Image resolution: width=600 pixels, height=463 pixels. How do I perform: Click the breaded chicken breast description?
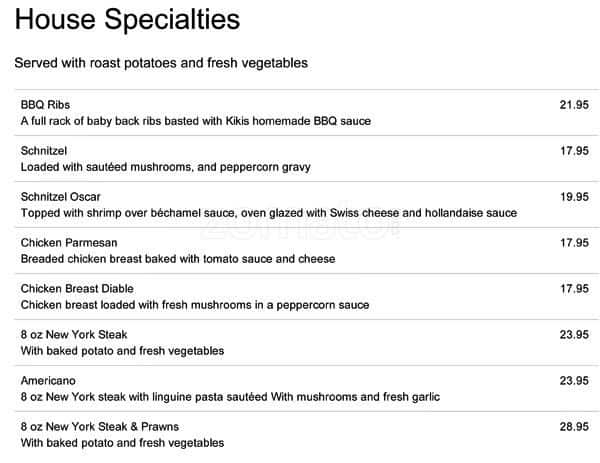pos(177,259)
